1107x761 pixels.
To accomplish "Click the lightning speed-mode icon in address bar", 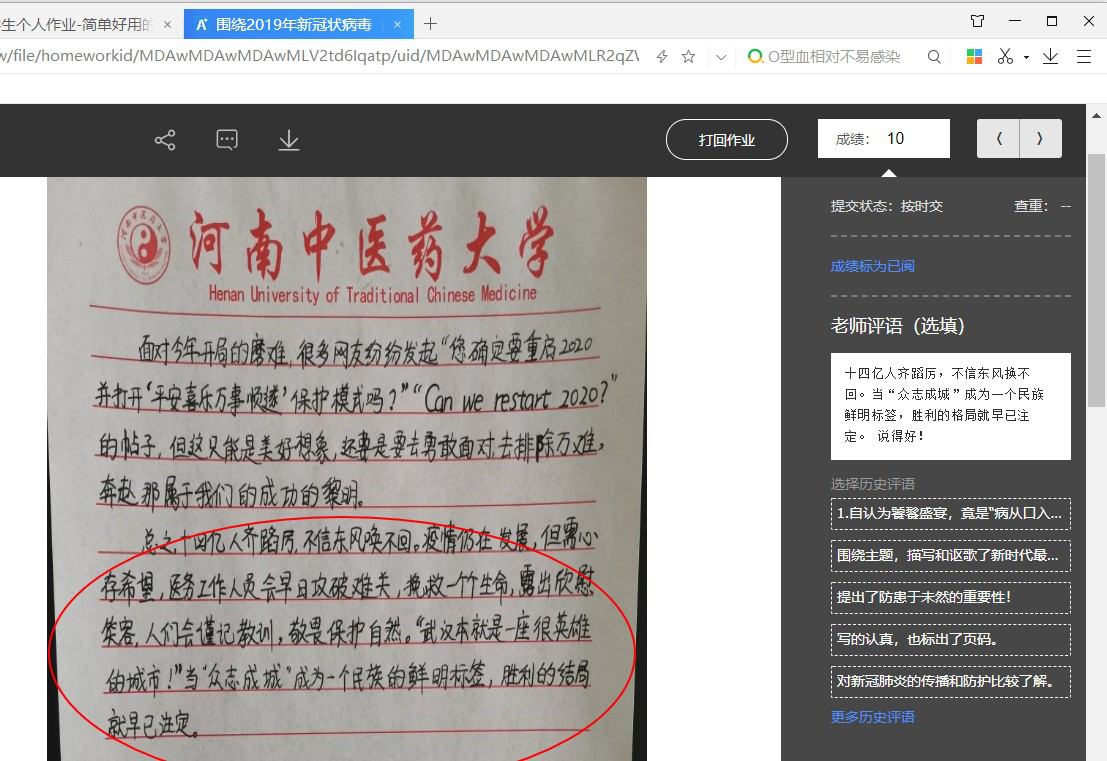I will pyautogui.click(x=661, y=57).
